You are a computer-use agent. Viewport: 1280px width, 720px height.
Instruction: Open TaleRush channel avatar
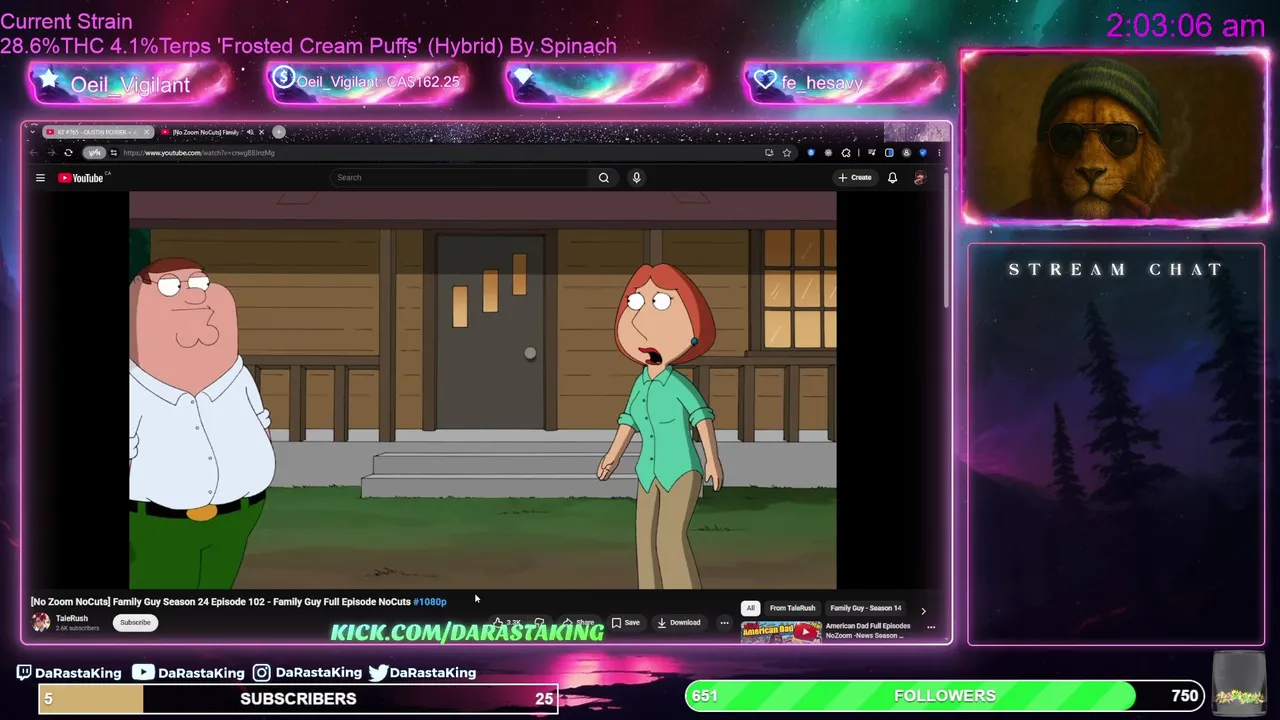41,622
